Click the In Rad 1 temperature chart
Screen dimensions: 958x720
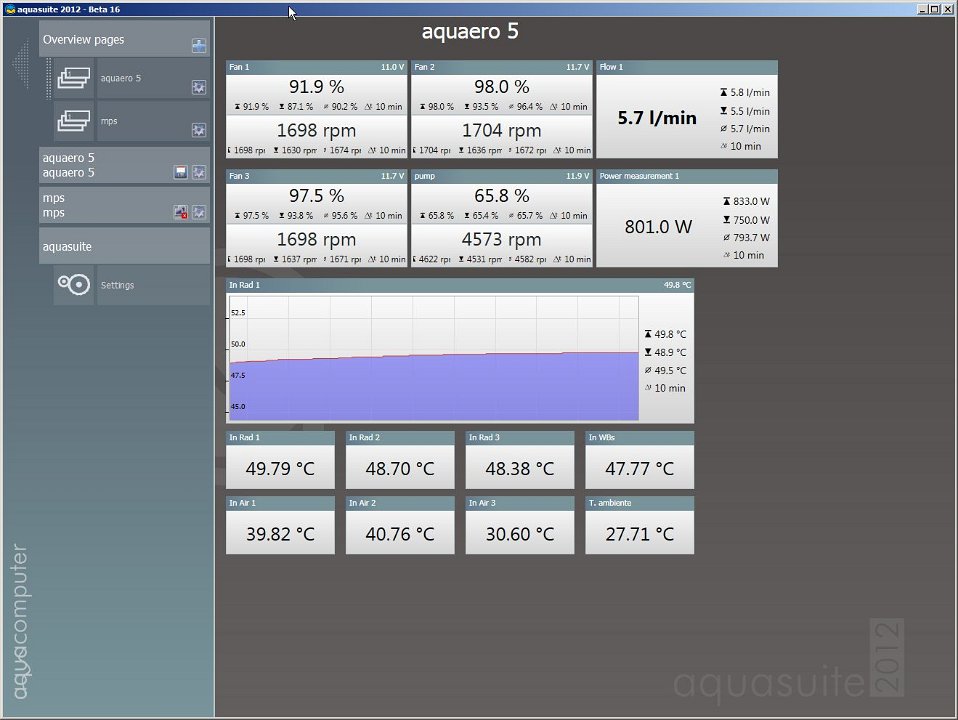pyautogui.click(x=434, y=358)
